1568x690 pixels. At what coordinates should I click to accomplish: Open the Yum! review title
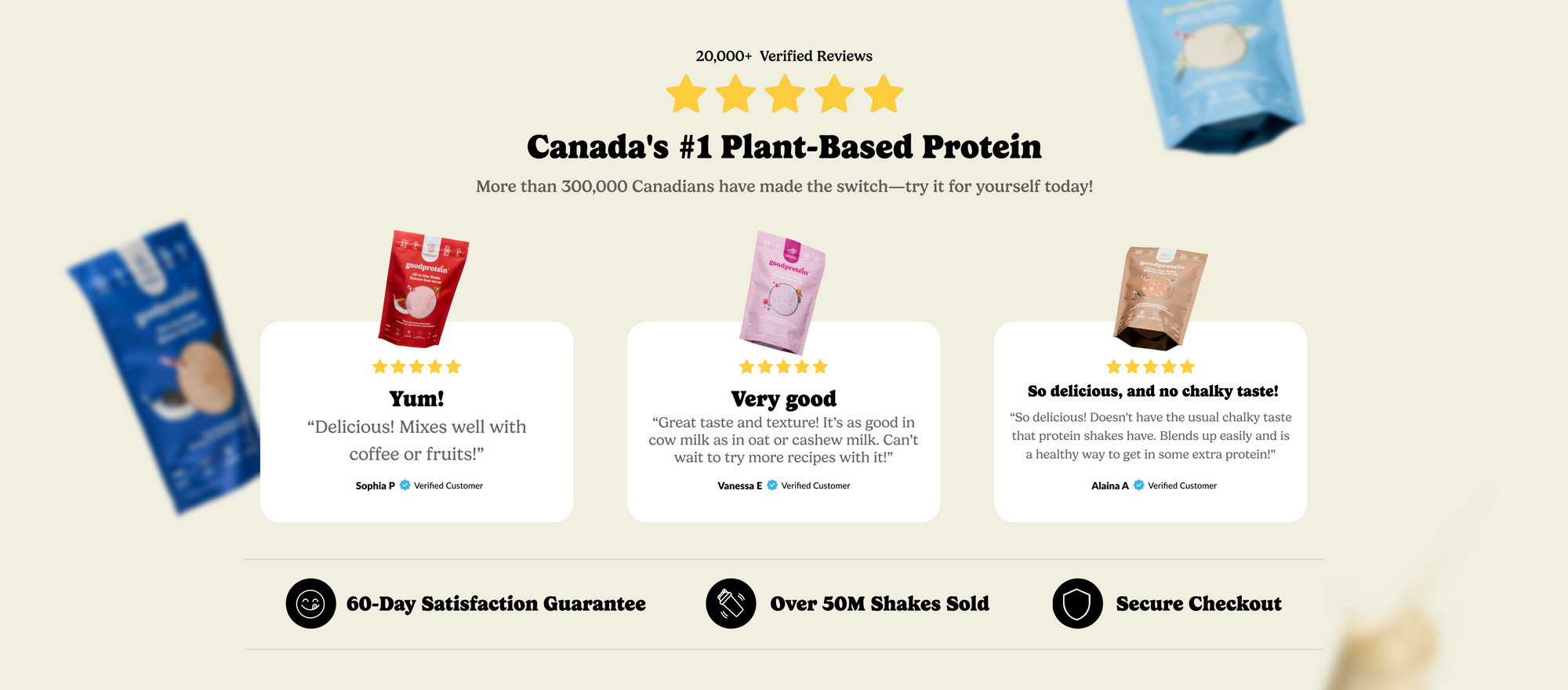click(416, 399)
